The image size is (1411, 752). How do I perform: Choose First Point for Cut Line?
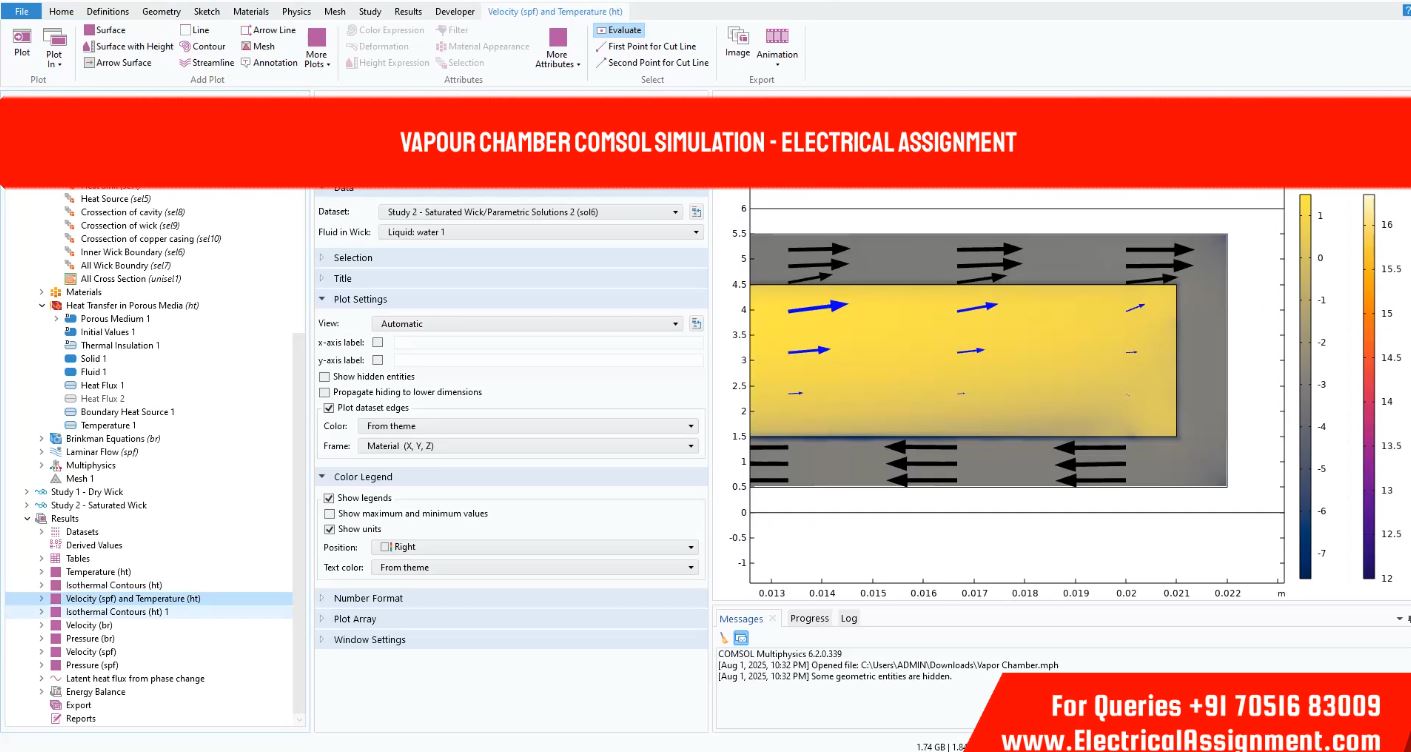point(651,46)
